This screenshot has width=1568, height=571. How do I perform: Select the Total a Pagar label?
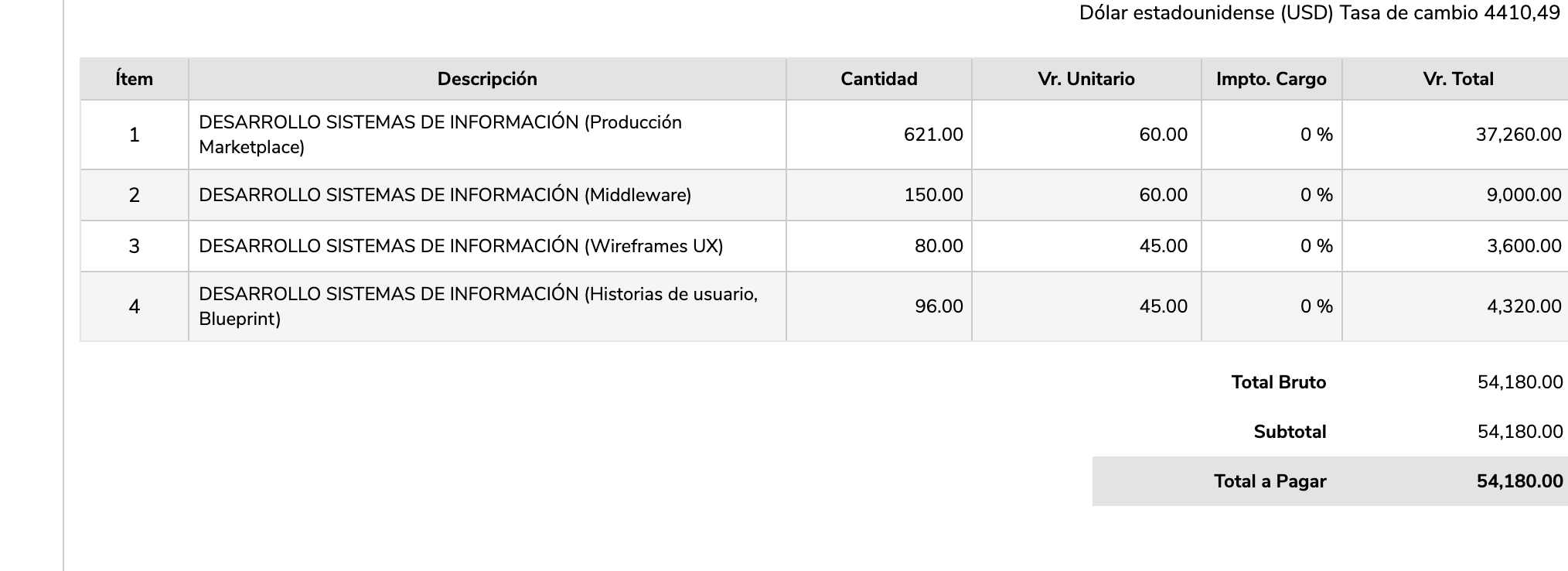(x=1270, y=481)
